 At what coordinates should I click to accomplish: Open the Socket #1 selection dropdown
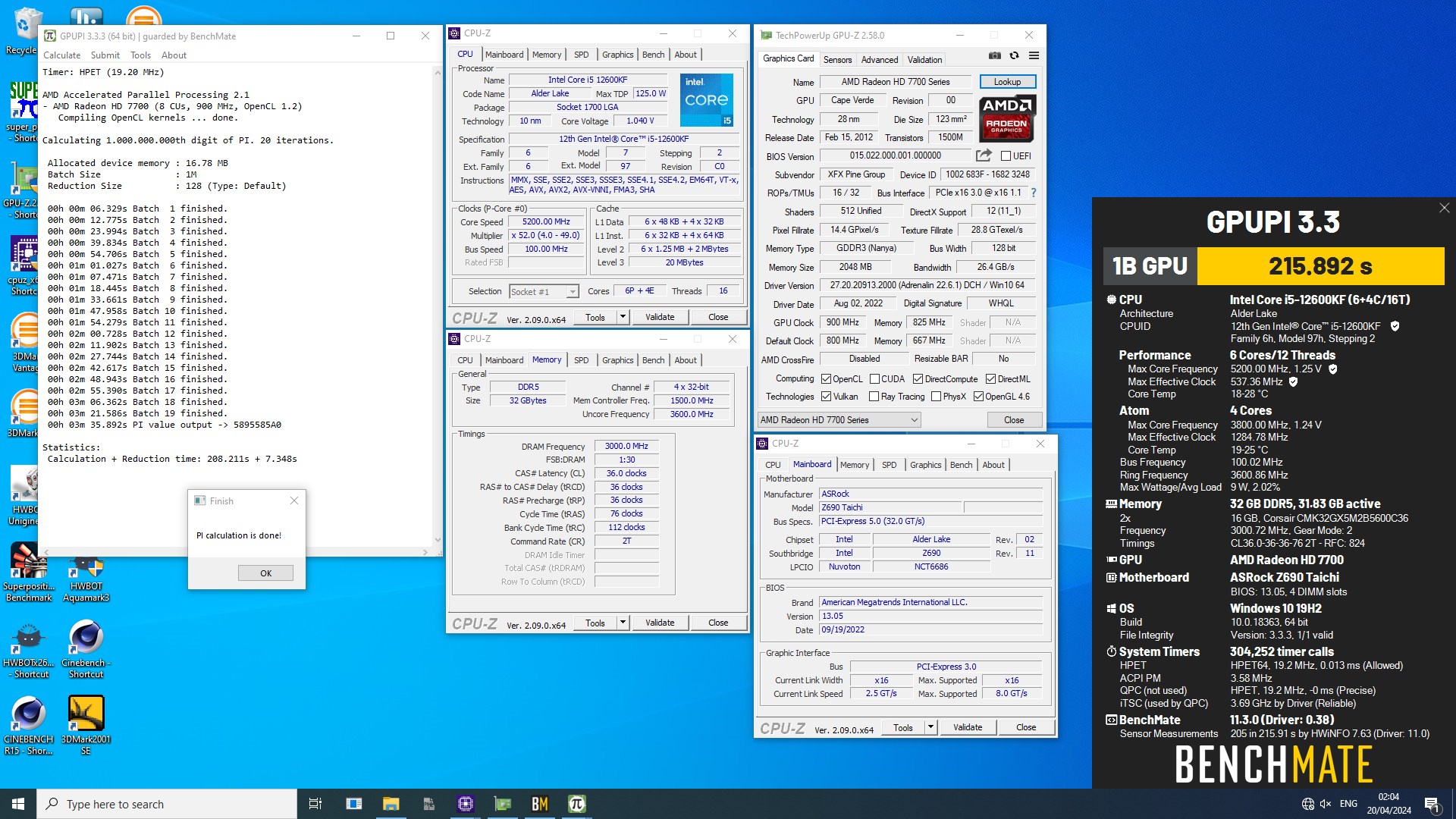[x=544, y=292]
